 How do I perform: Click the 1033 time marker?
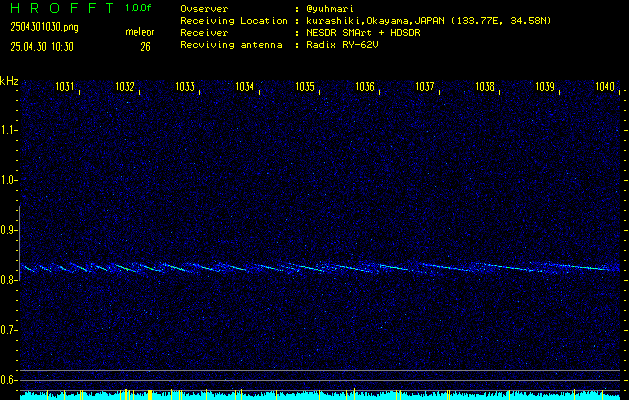click(185, 86)
